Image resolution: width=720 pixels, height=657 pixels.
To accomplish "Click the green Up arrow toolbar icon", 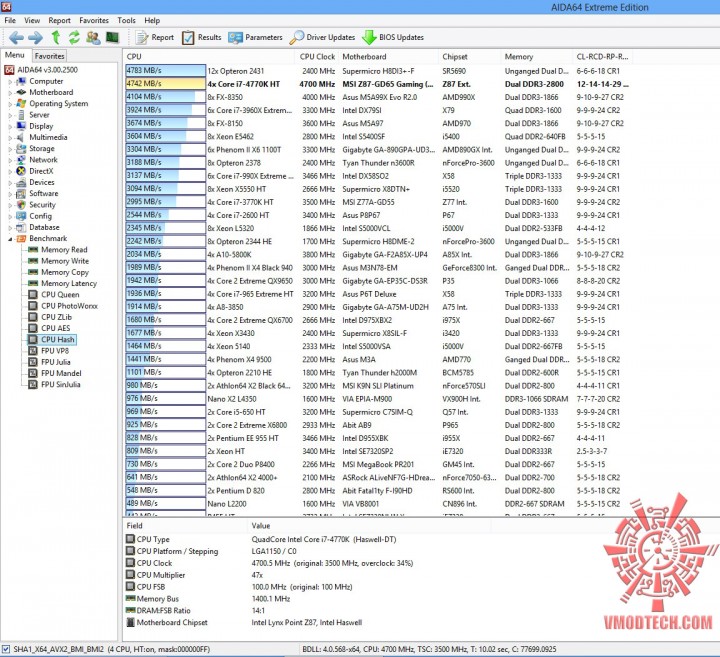I will (x=56, y=37).
